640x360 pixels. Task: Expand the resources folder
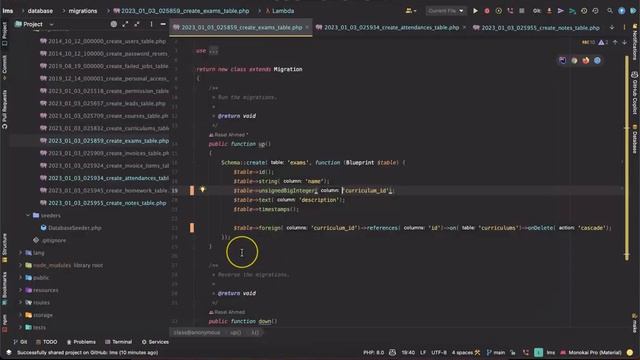[x=20, y=290]
